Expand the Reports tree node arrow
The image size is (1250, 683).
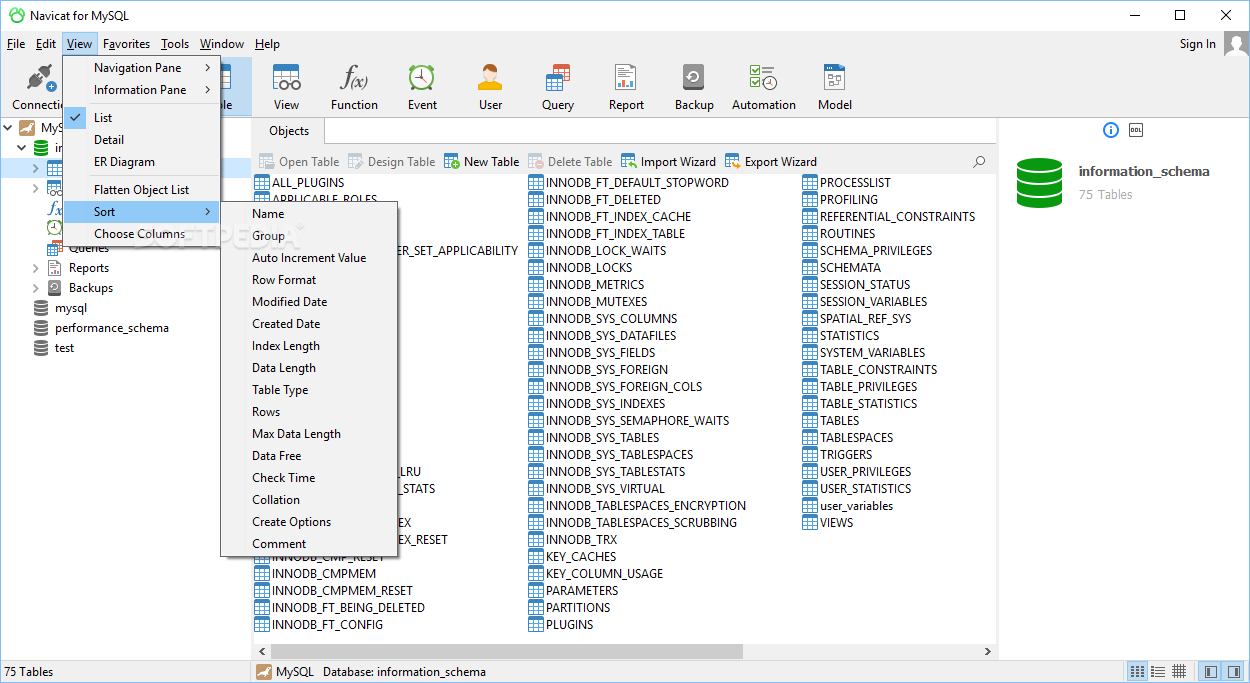(x=36, y=268)
